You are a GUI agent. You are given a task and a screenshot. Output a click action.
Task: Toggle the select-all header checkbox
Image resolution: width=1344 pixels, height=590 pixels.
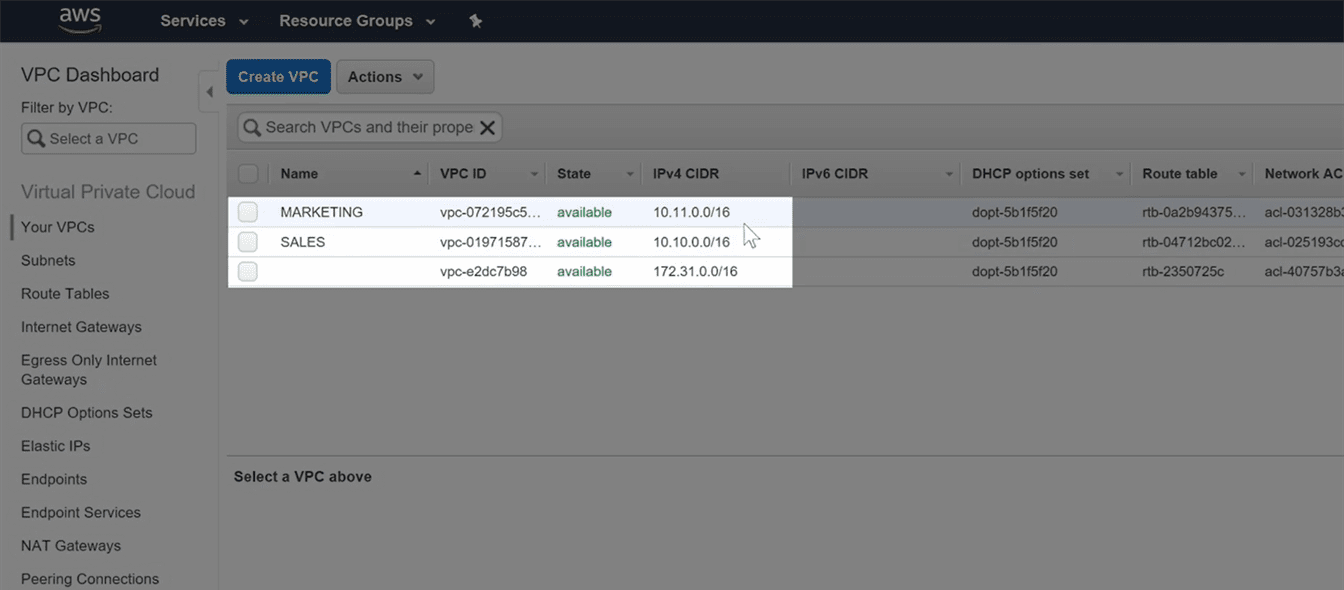tap(248, 174)
